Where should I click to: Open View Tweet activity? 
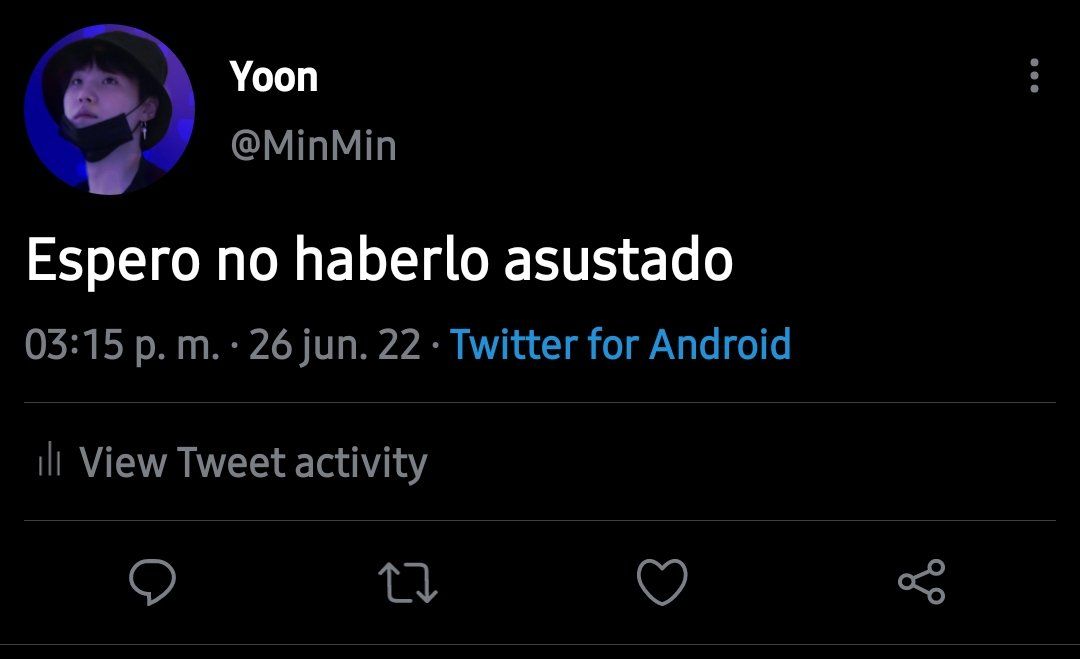(233, 461)
